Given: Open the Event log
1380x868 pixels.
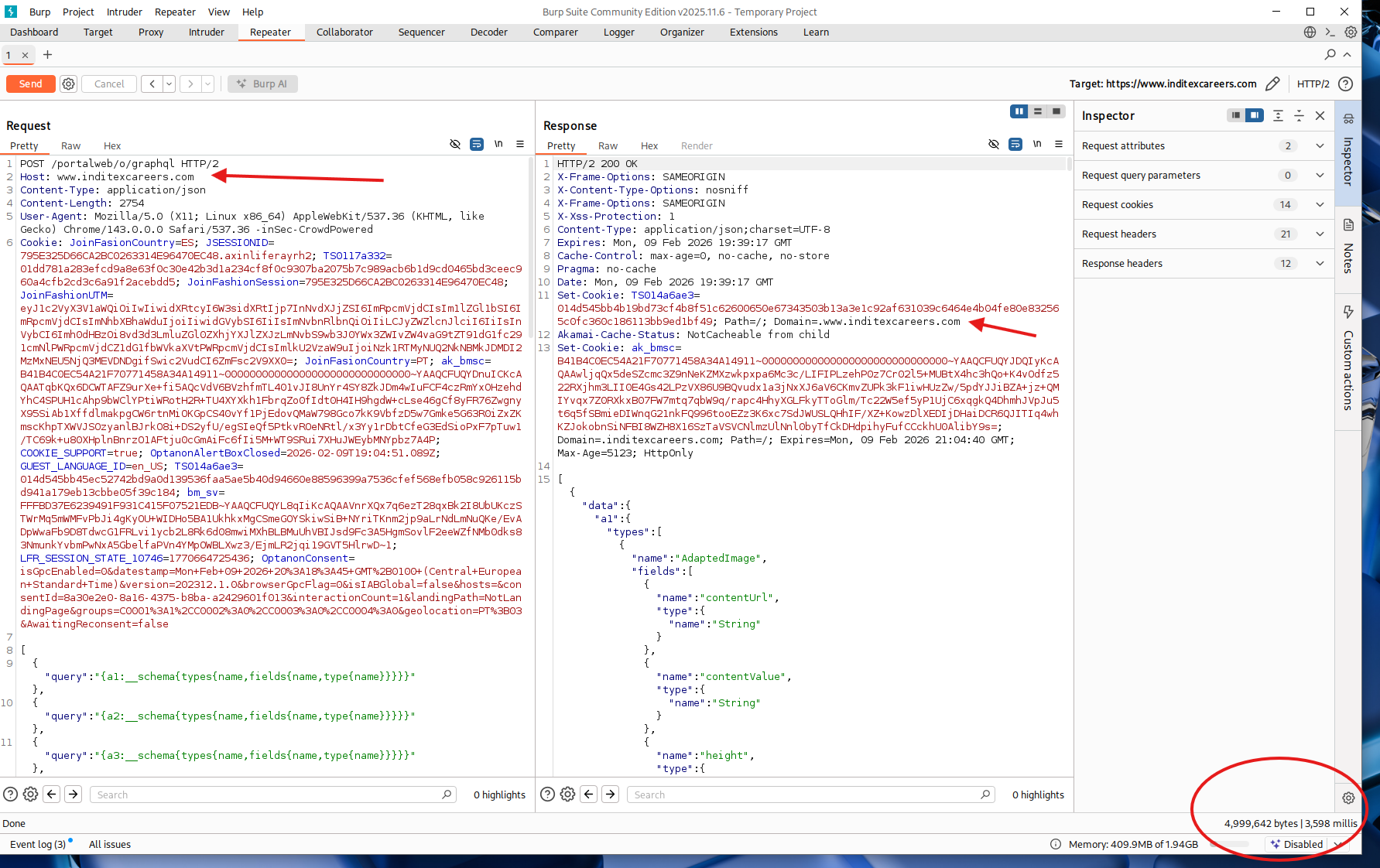Looking at the screenshot, I should click(x=38, y=844).
